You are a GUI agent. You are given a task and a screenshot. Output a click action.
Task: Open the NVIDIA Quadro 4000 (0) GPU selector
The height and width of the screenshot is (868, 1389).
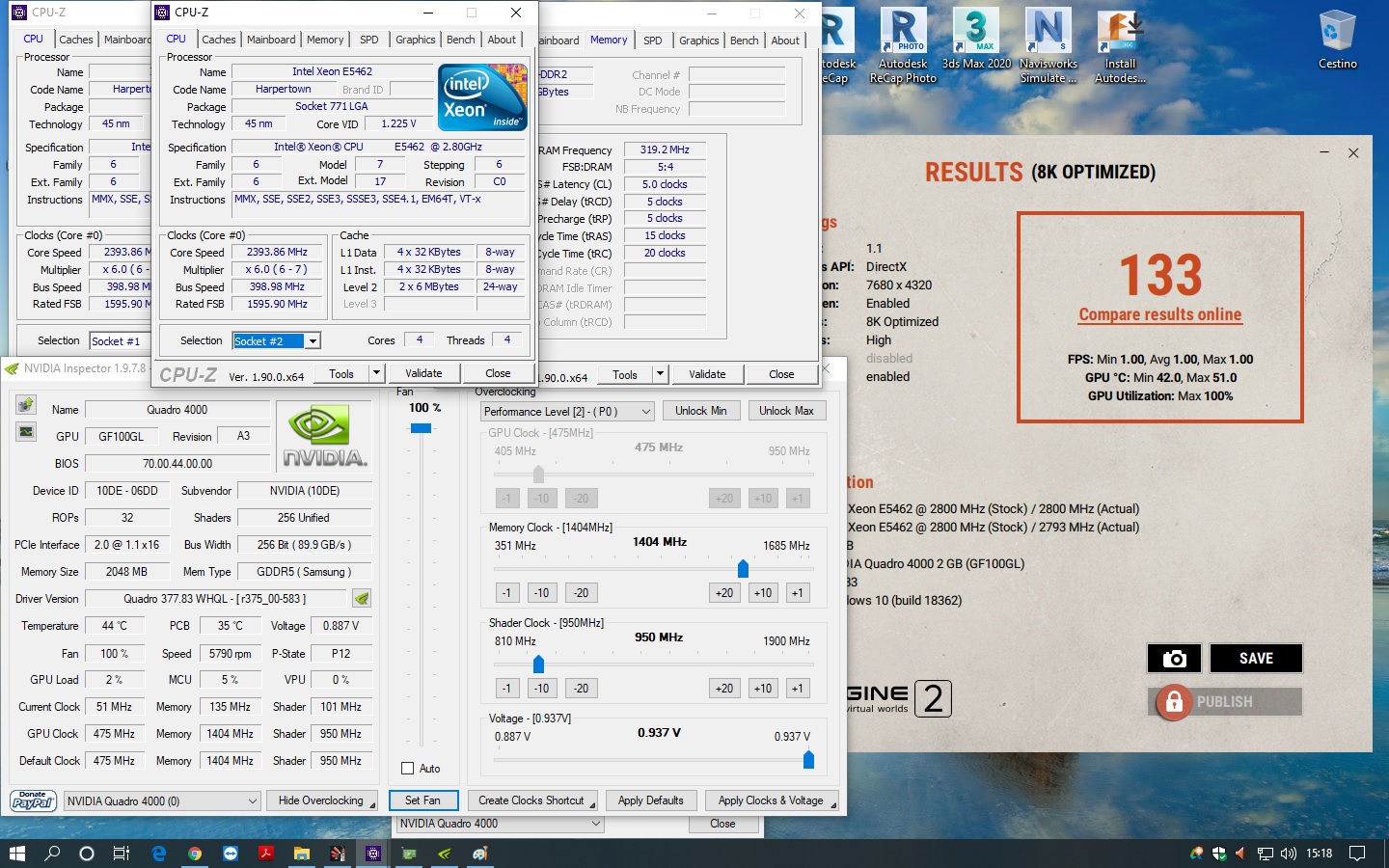point(162,800)
